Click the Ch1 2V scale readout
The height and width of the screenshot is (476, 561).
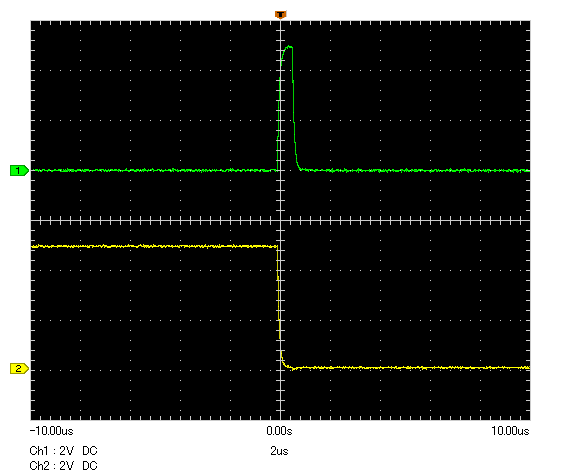[52, 451]
